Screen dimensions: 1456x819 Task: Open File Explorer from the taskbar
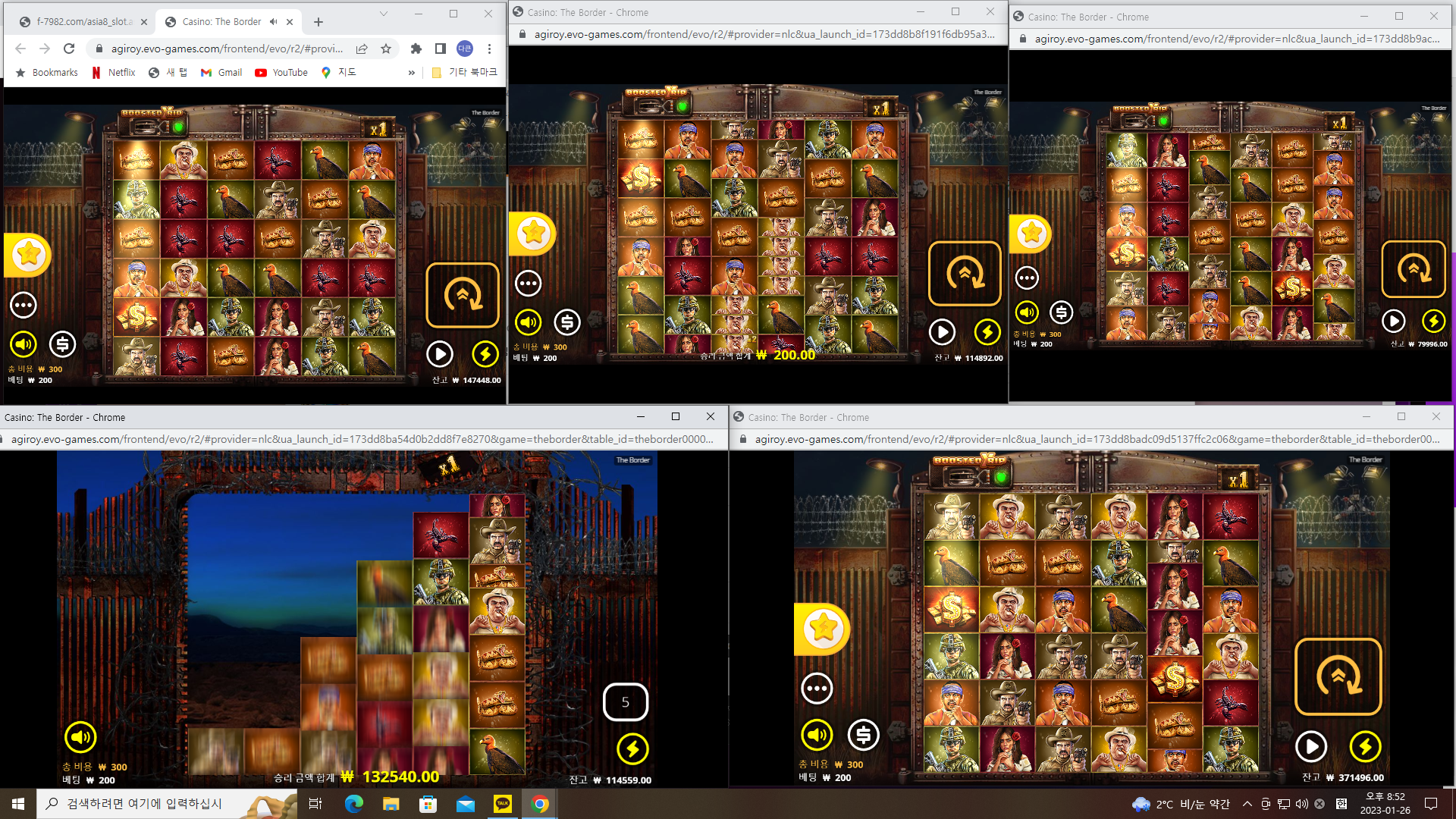(x=391, y=804)
